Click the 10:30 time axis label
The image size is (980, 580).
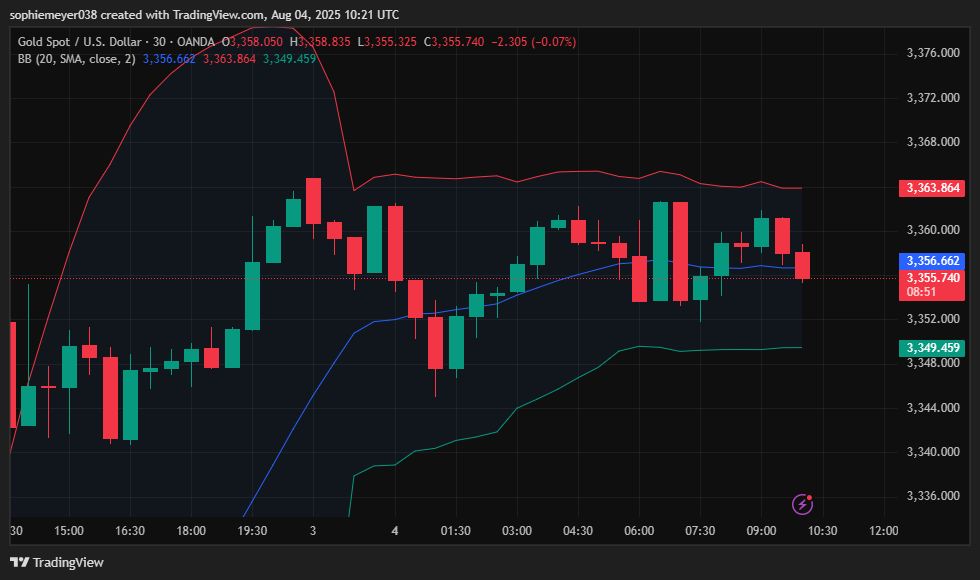click(x=822, y=531)
